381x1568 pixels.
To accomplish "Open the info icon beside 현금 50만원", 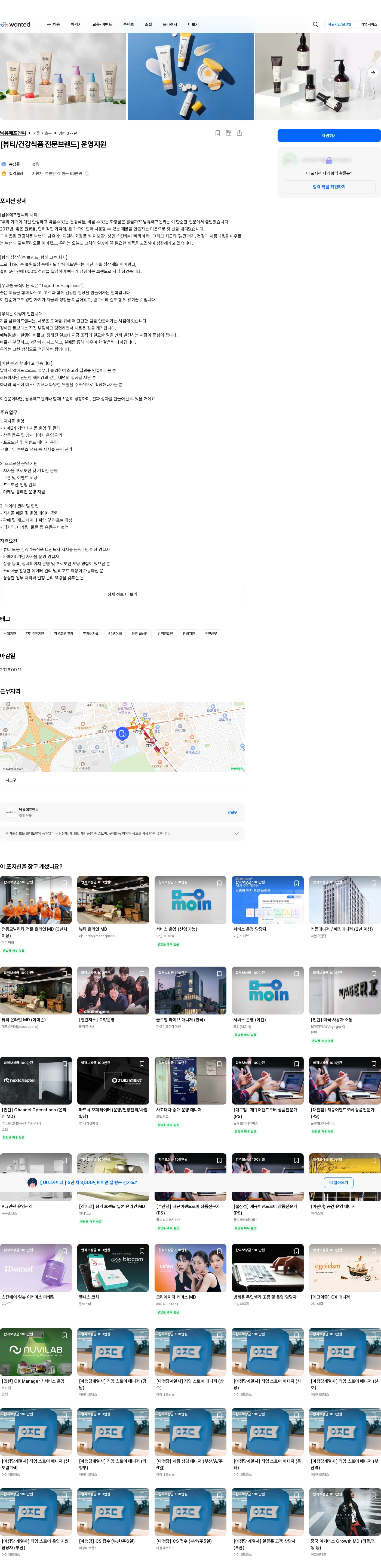I will tap(87, 173).
